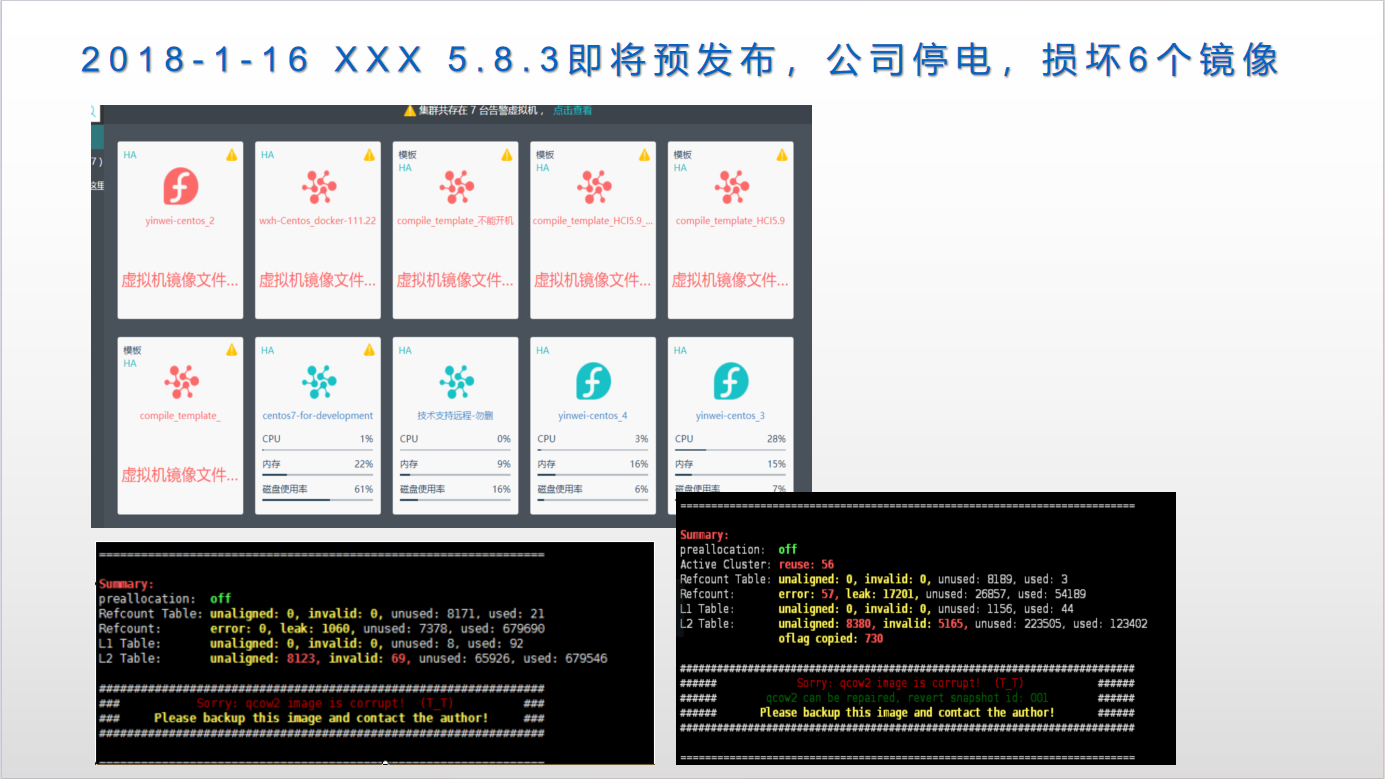Select the centos7-for-development virtual machine card
Viewport: 1385px width, 779px height.
click(x=318, y=423)
